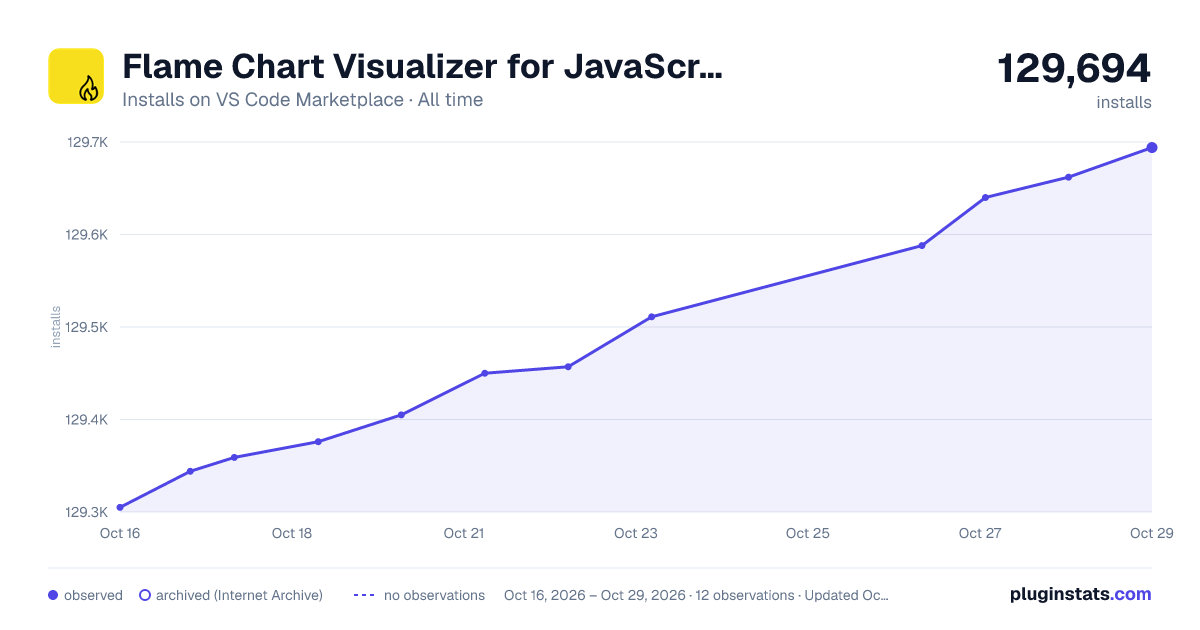The width and height of the screenshot is (1200, 630).
Task: Click the filled 'observed' legend dot
Action: [x=53, y=595]
